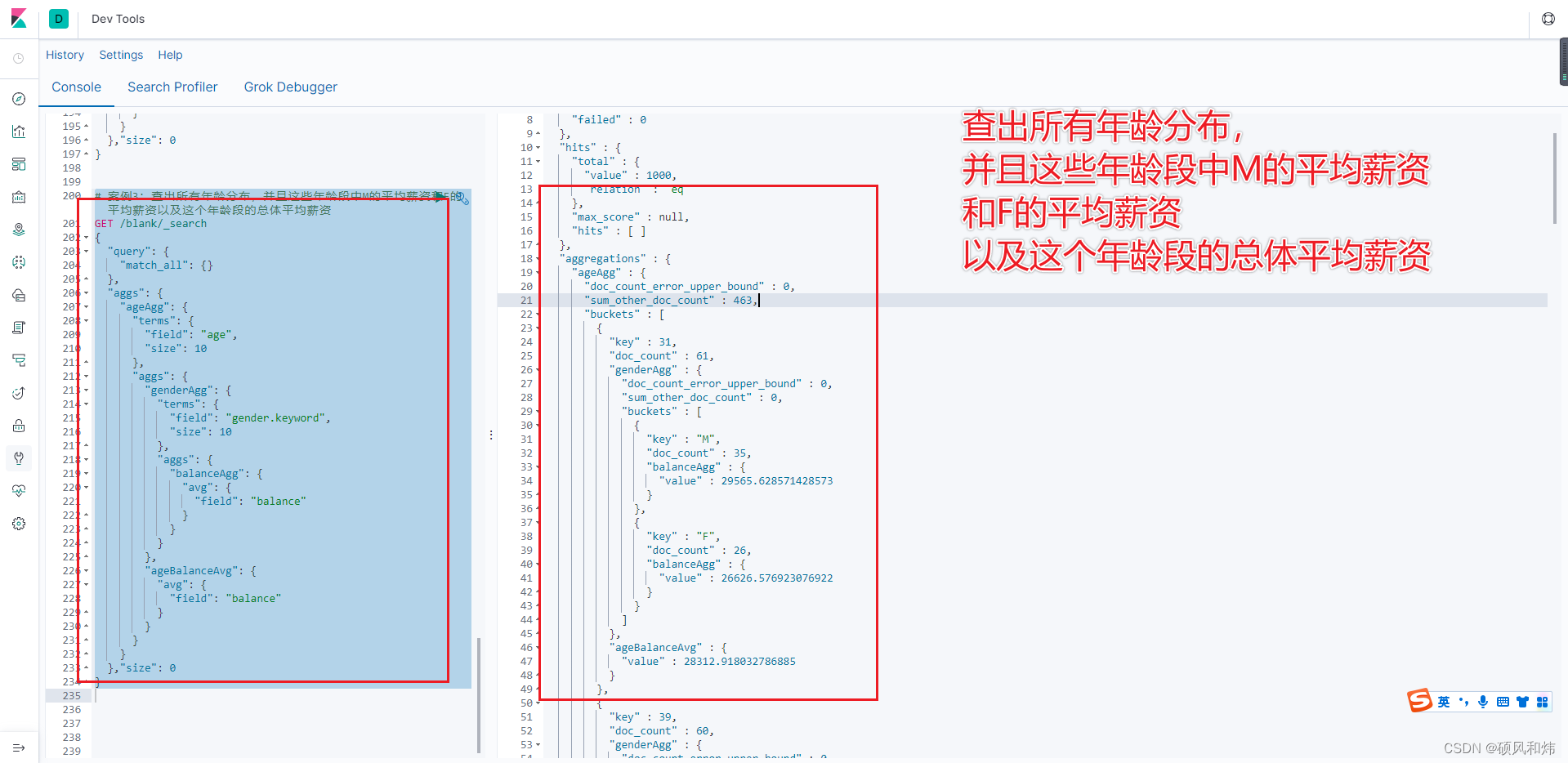Image resolution: width=1568 pixels, height=763 pixels.
Task: Click the value 29565.628571428573 in response
Action: point(777,481)
